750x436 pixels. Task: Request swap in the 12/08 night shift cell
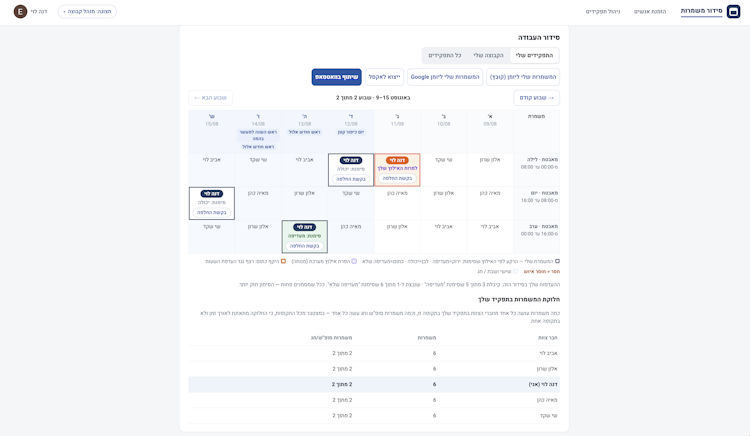(351, 179)
